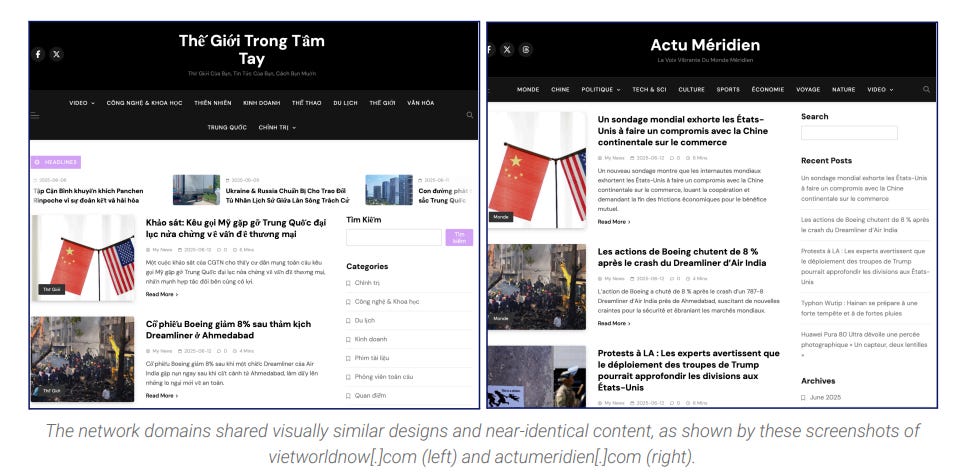Open Công nghệ & Khoa học category
Image resolution: width=953 pixels, height=474 pixels.
tap(387, 302)
